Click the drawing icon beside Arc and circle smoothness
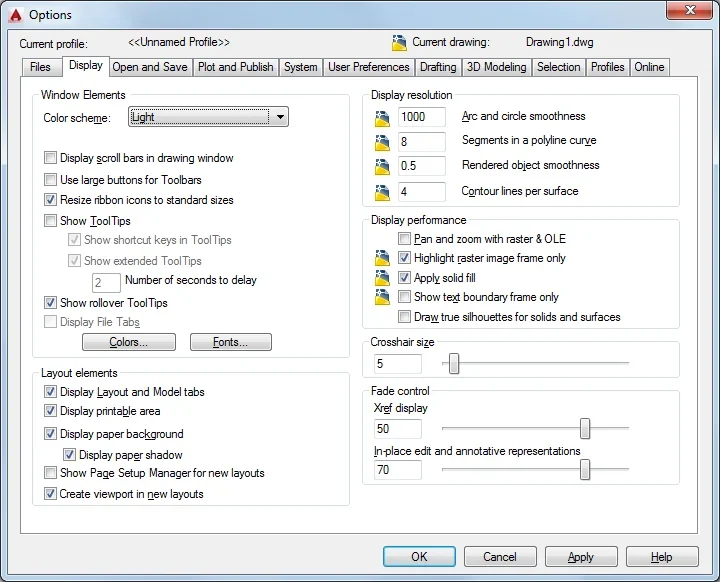Image resolution: width=720 pixels, height=582 pixels. click(x=382, y=119)
